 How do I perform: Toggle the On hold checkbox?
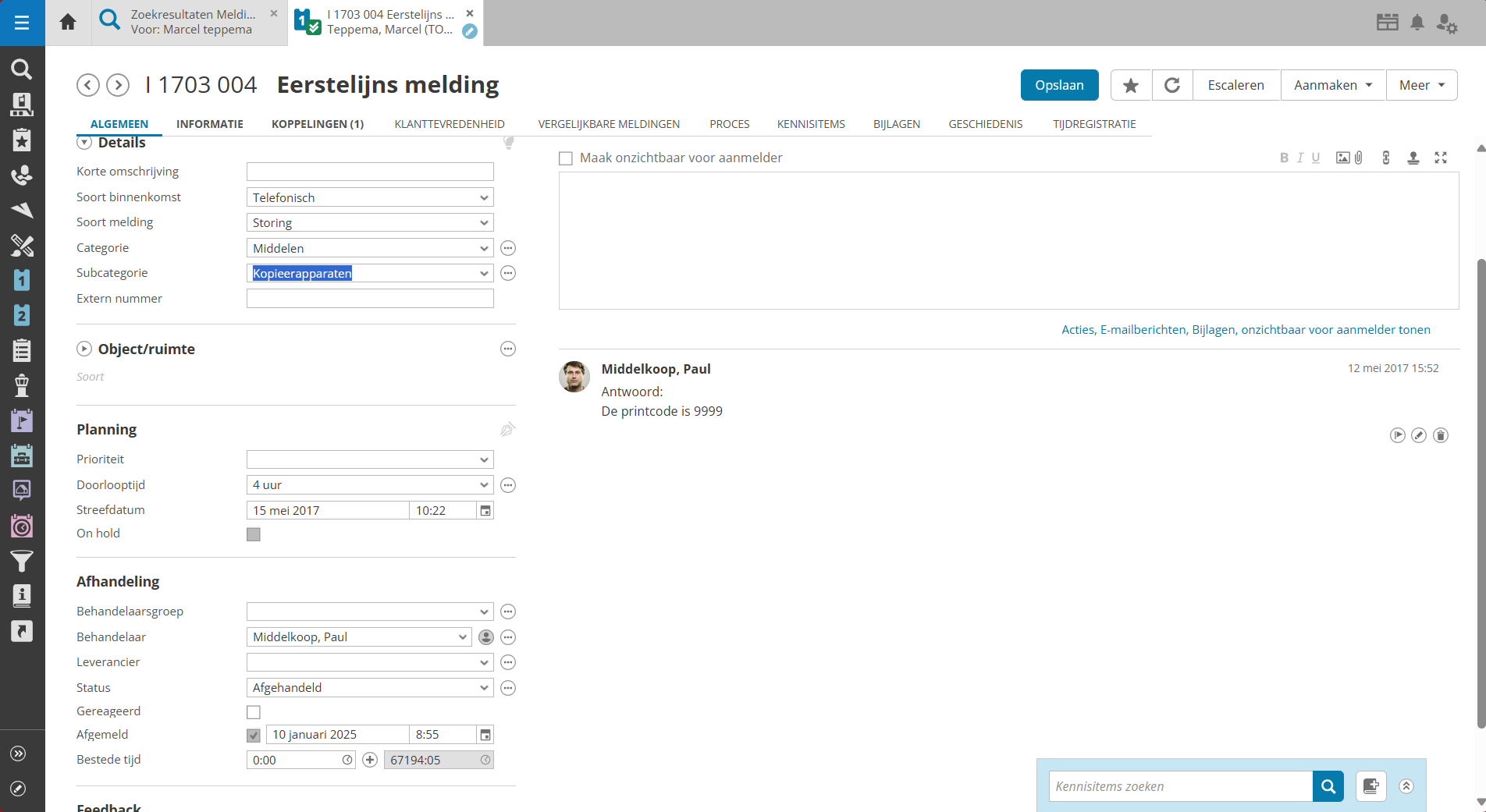pos(254,534)
